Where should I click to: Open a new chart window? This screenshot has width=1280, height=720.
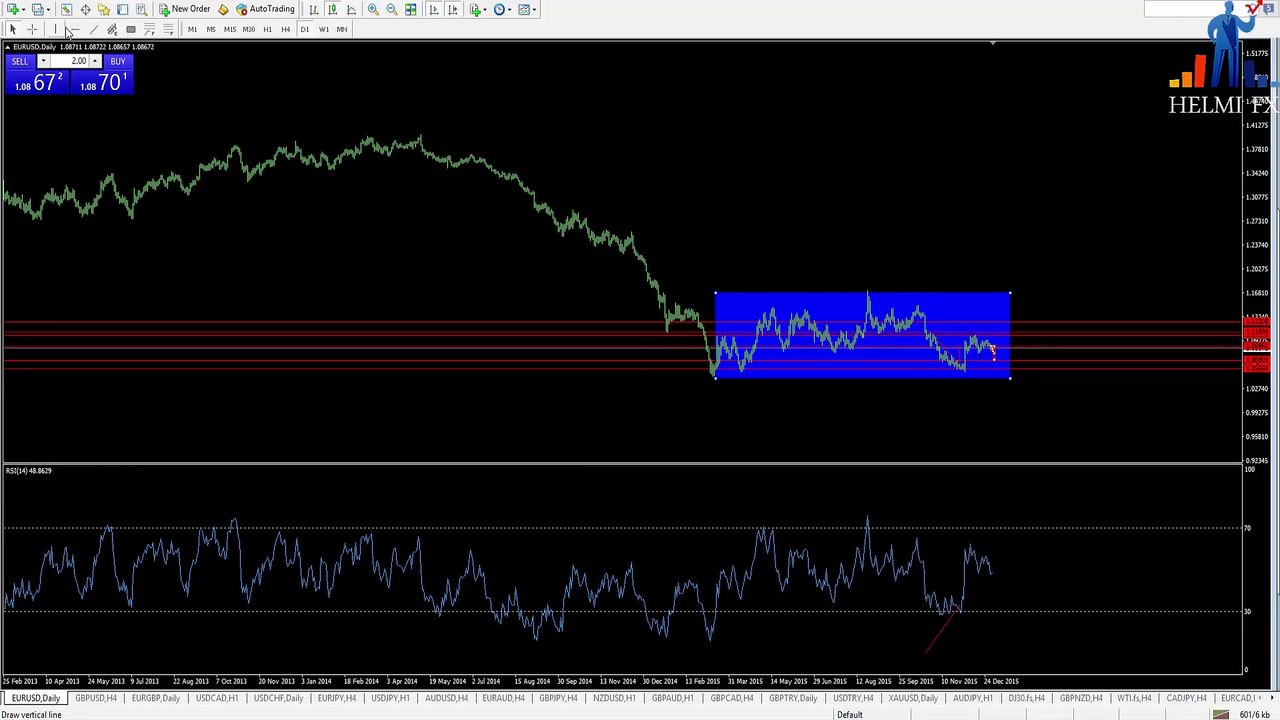tap(15, 9)
